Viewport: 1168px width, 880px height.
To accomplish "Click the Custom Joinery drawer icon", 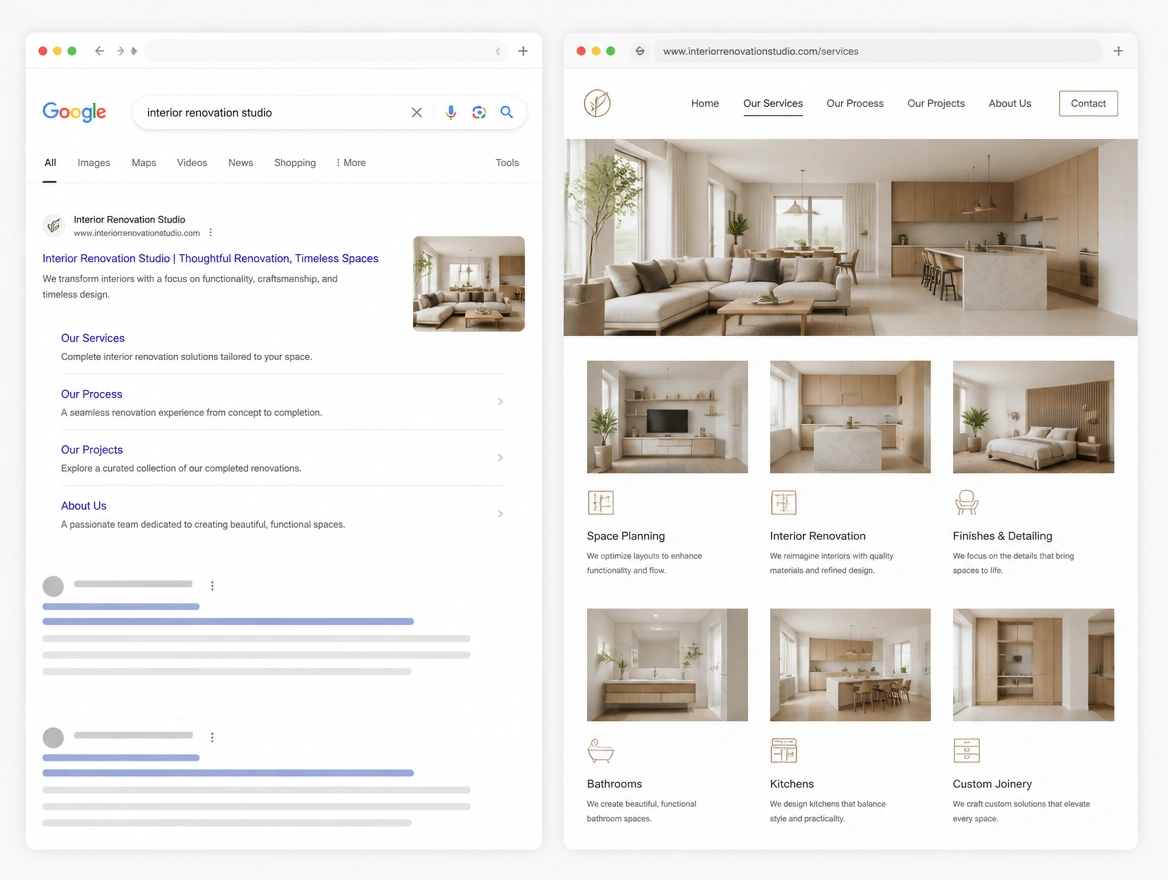I will (967, 750).
